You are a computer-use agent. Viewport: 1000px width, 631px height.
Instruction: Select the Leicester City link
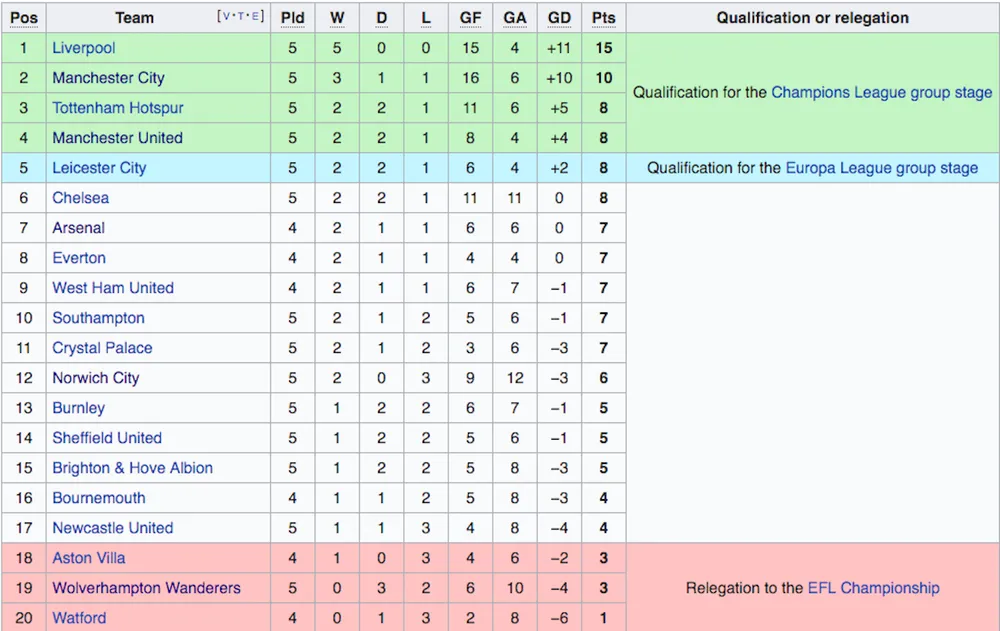[99, 168]
